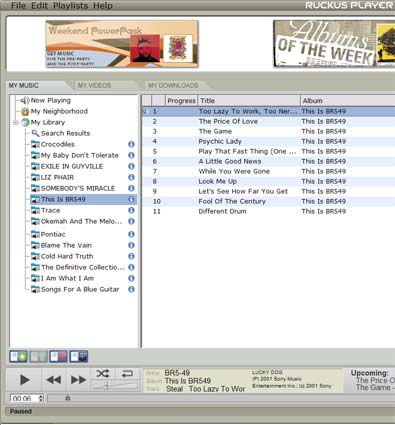Select track A Little Good News
Viewport: 395px width, 425px height.
(268, 161)
